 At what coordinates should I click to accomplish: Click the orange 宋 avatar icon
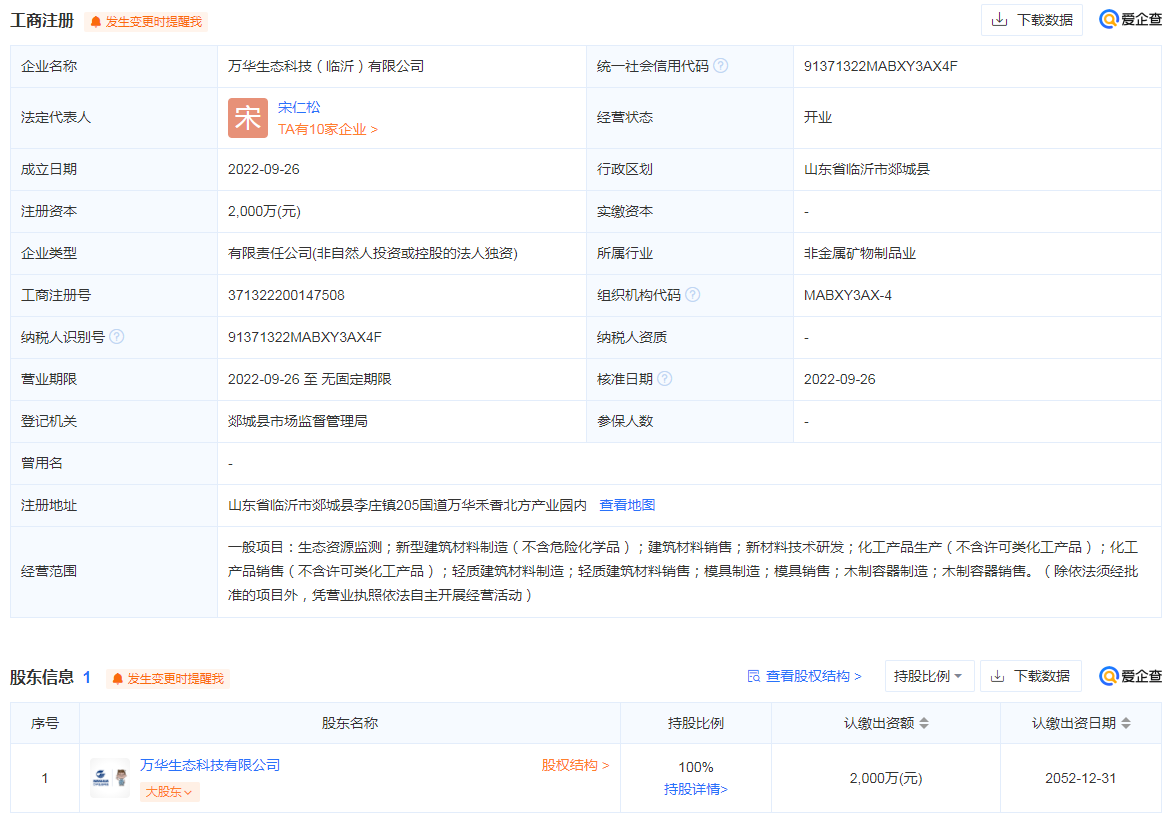click(247, 118)
